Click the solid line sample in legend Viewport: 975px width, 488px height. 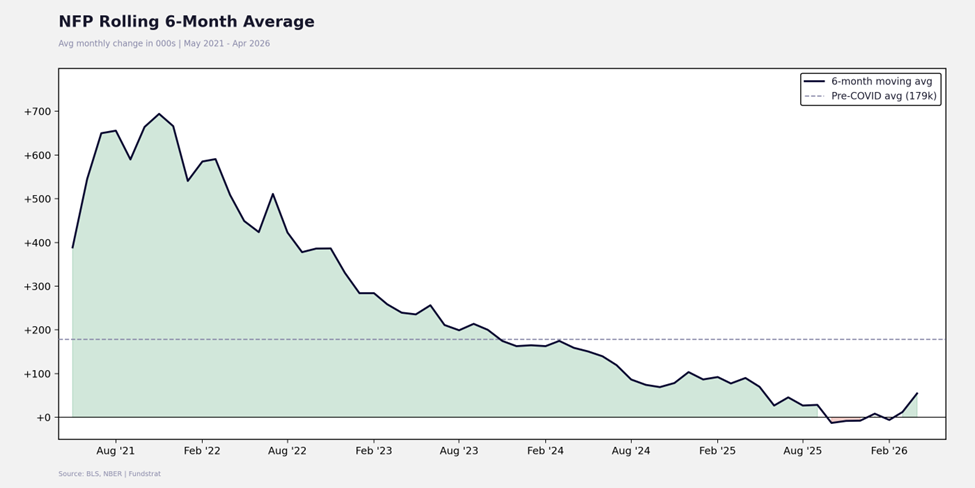814,81
